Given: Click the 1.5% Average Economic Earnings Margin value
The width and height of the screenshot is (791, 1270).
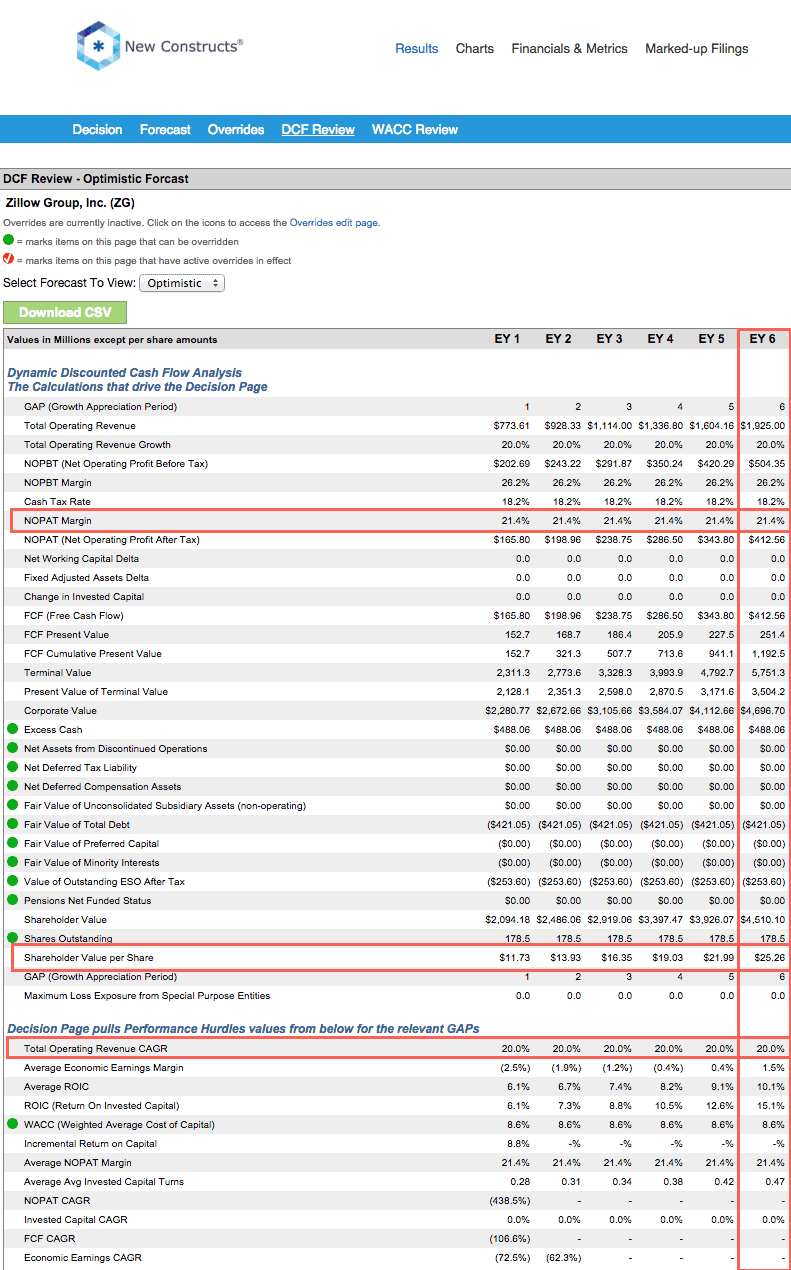Looking at the screenshot, I should (x=774, y=1067).
